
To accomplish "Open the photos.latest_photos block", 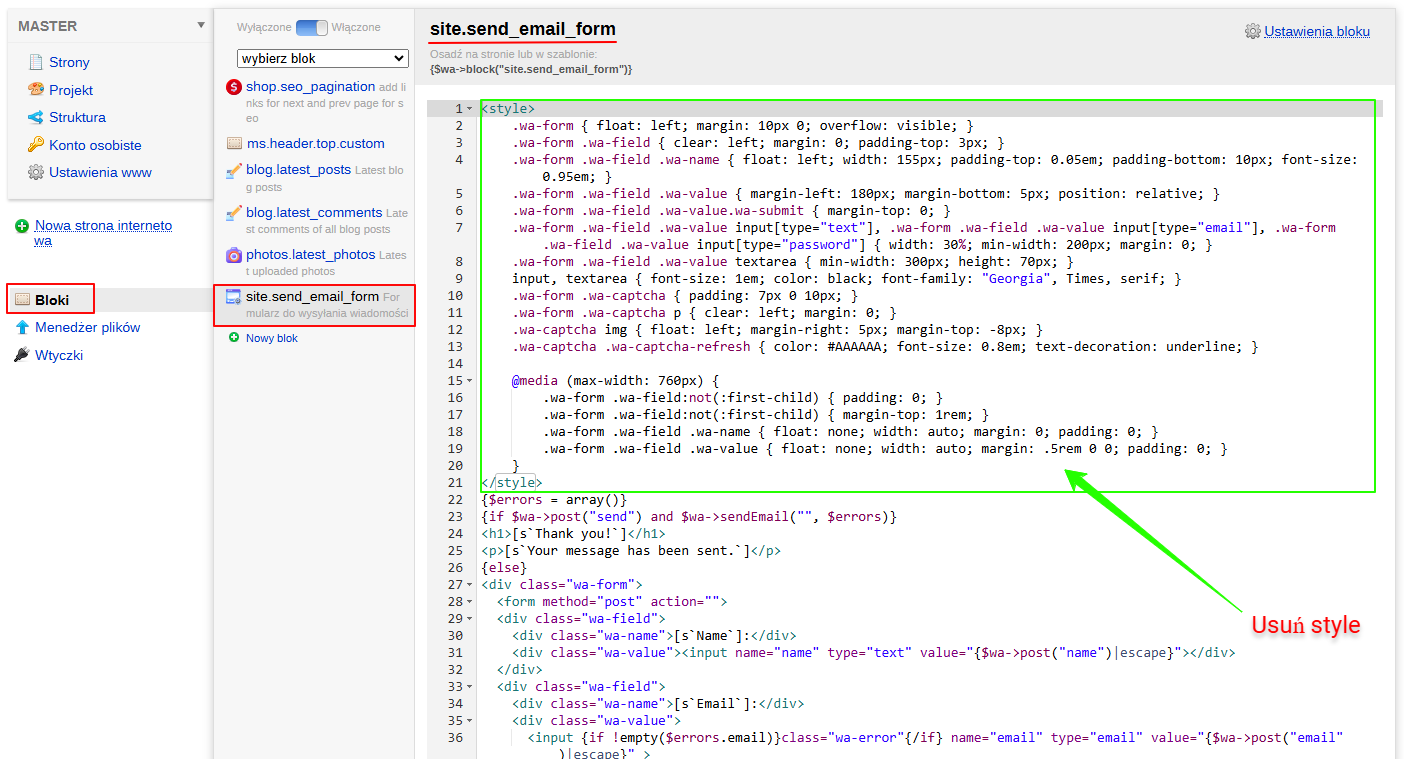I will click(x=310, y=255).
